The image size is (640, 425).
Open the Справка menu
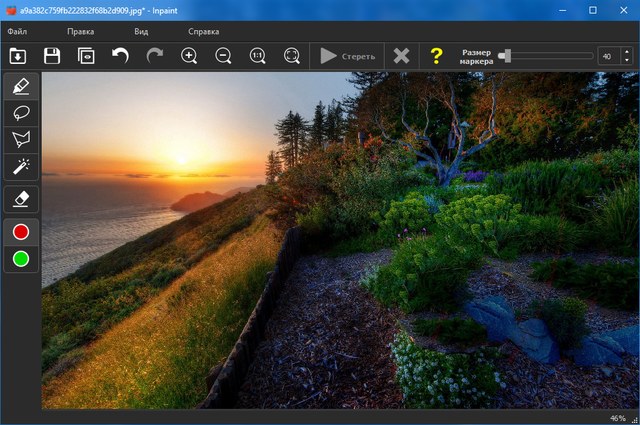tap(204, 32)
